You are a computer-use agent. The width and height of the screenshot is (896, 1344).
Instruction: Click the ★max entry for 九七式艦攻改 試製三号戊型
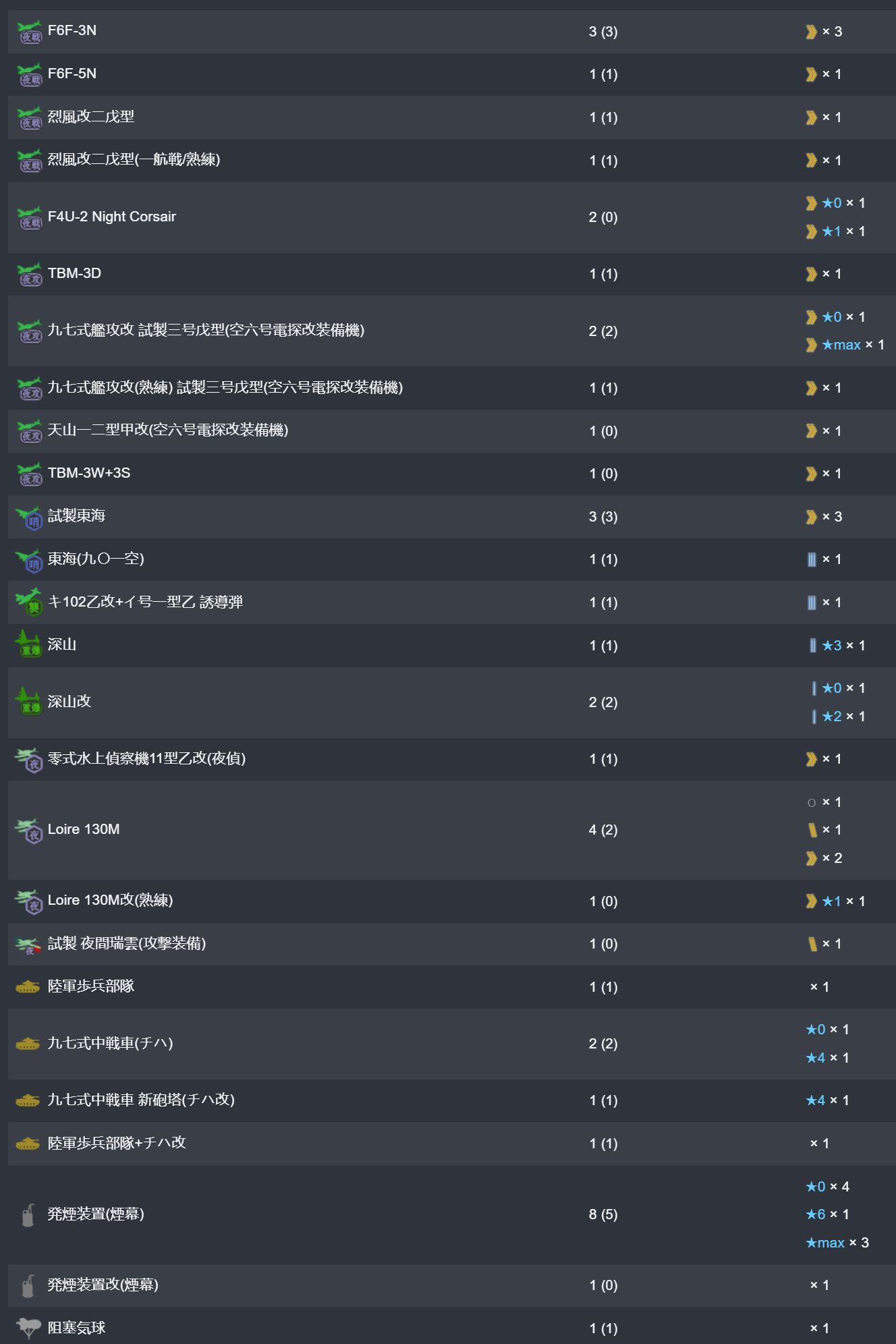[841, 345]
